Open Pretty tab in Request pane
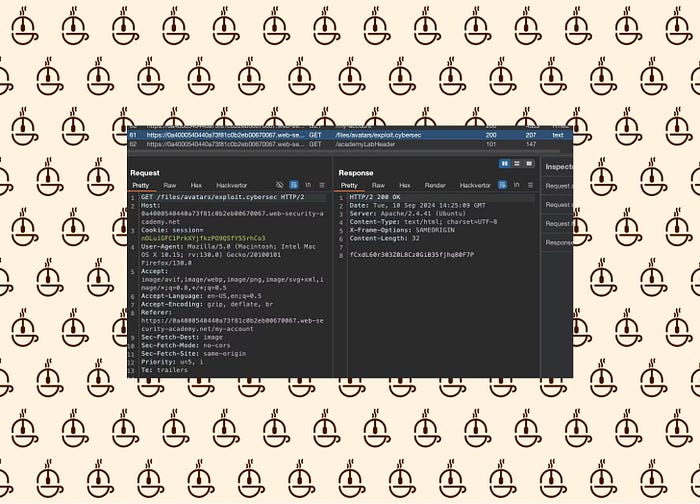This screenshot has height=504, width=700. click(141, 185)
